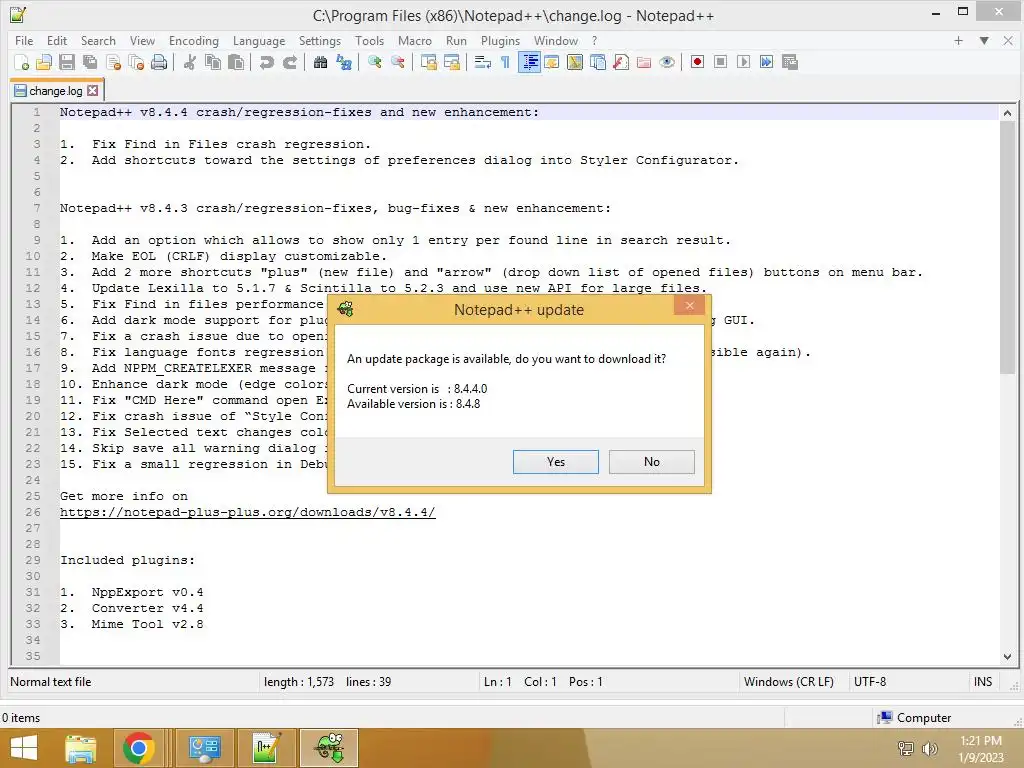Open File Explorer from the taskbar
The height and width of the screenshot is (768, 1024).
coord(80,748)
